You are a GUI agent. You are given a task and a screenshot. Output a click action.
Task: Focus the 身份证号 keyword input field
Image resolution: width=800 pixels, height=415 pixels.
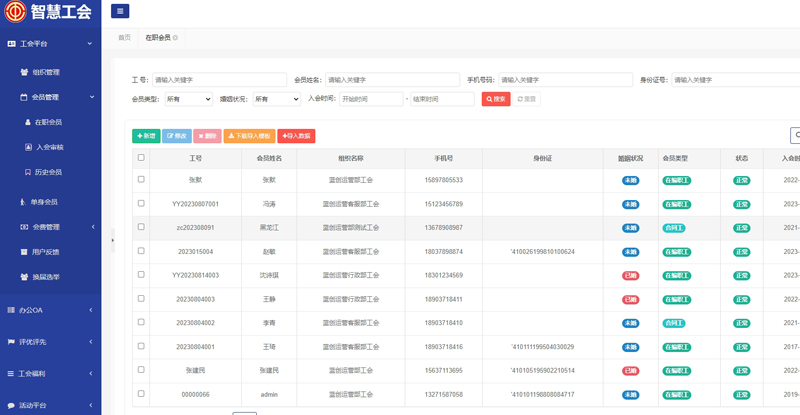(x=736, y=80)
